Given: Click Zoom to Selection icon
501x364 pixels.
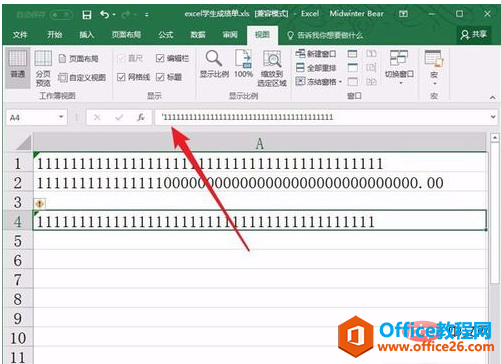Looking at the screenshot, I should click(x=272, y=68).
